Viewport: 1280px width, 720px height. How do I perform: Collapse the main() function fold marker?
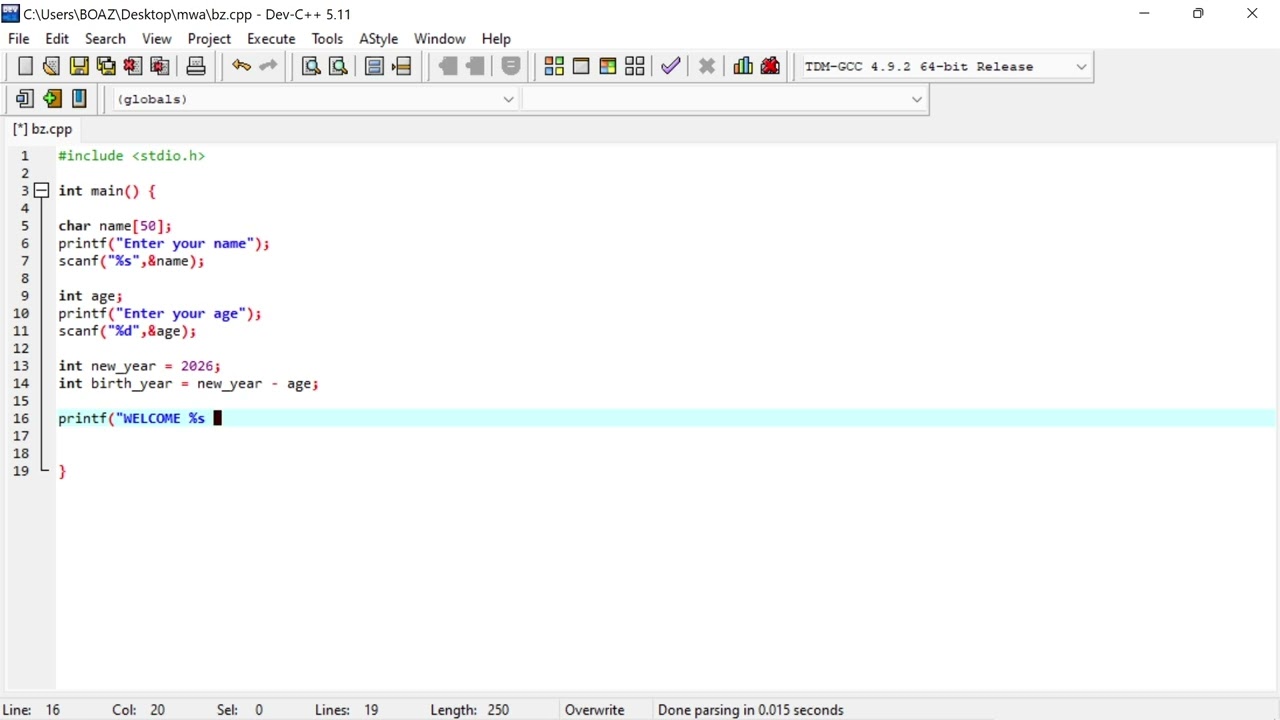42,190
